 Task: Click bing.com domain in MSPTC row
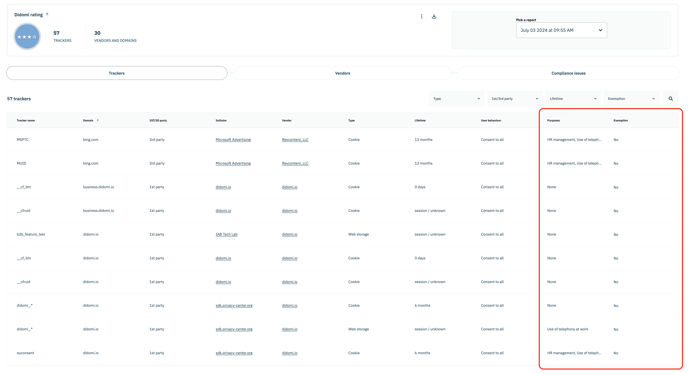click(90, 140)
